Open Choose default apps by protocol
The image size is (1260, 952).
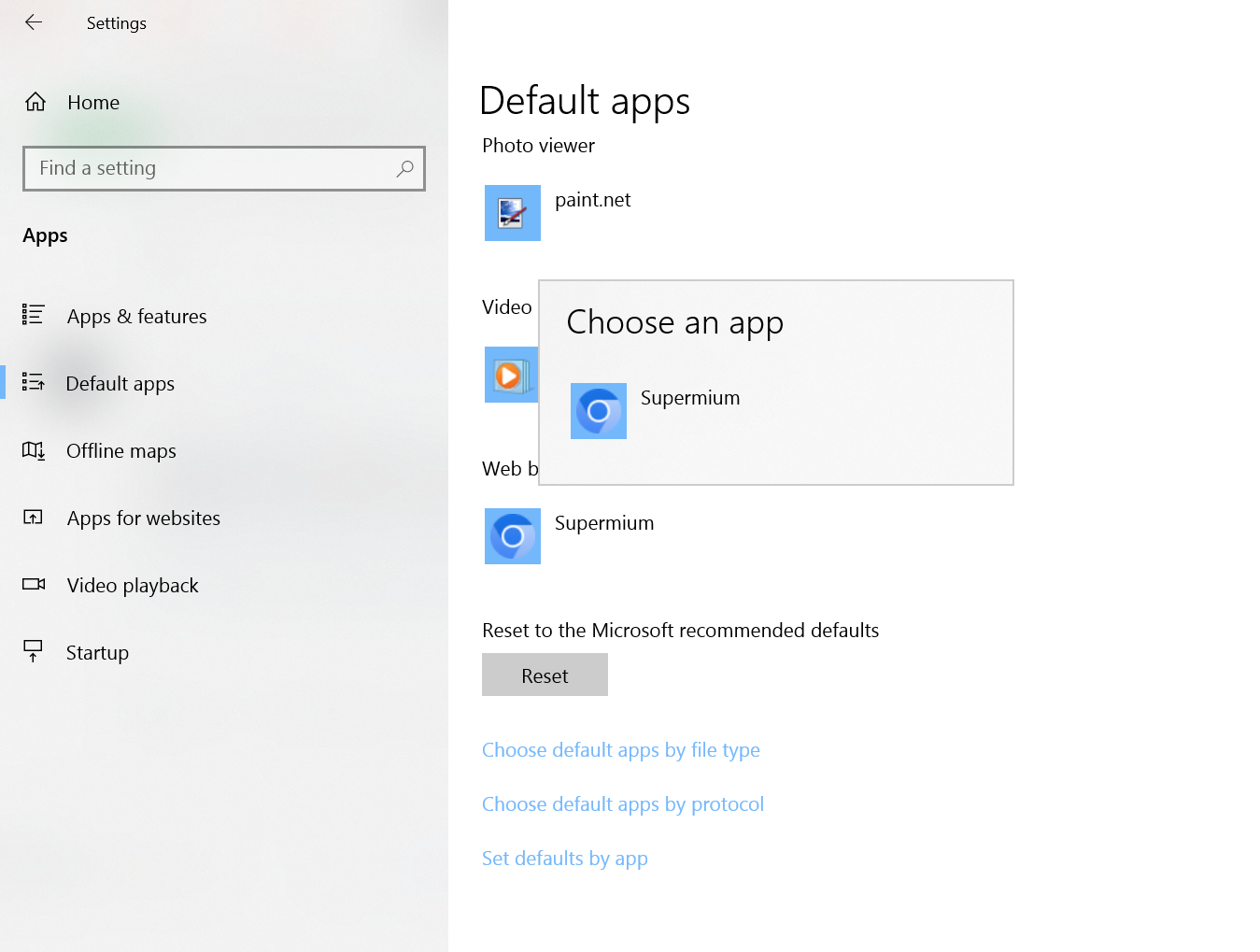(x=622, y=804)
